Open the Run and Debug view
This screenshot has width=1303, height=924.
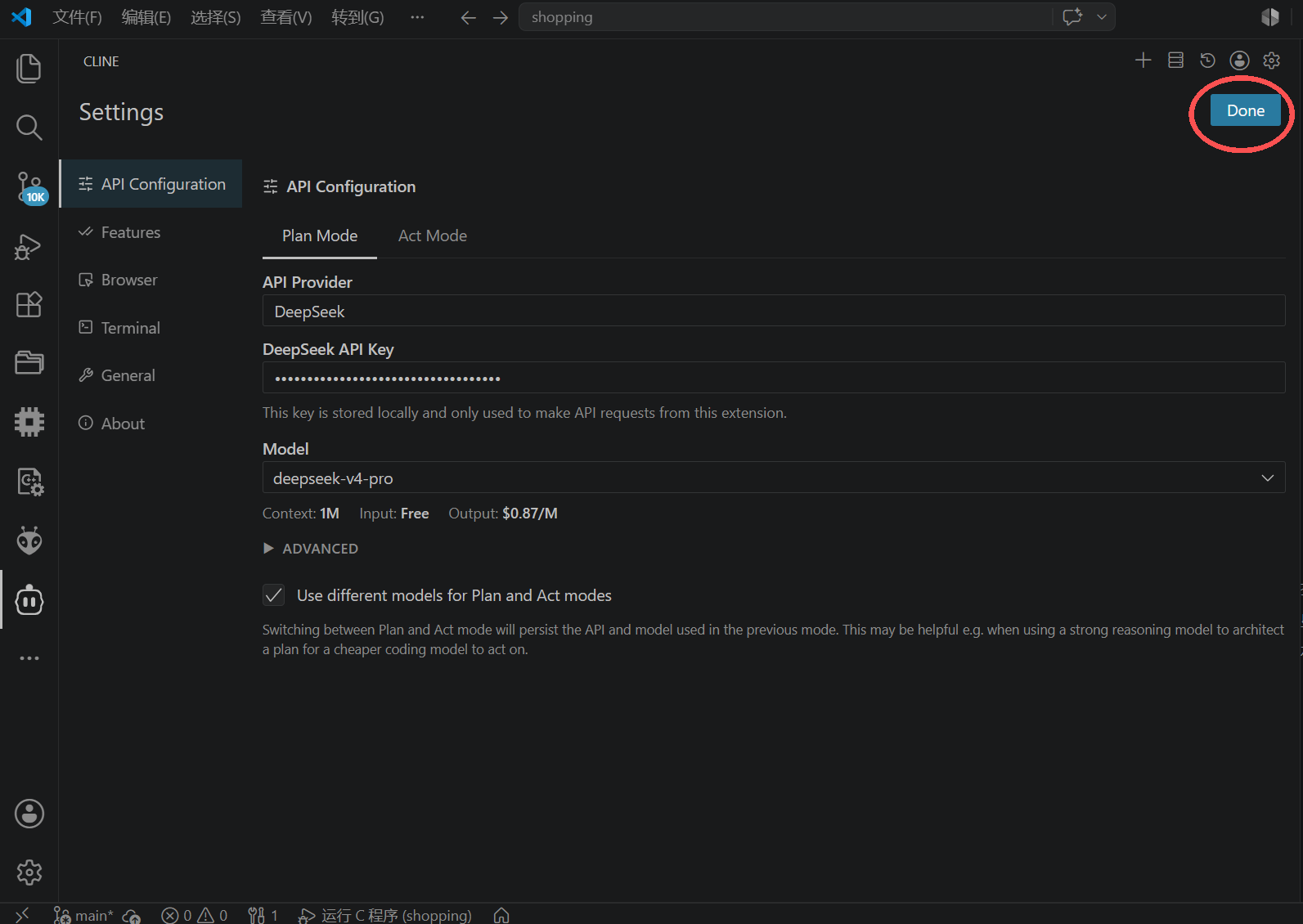(29, 246)
